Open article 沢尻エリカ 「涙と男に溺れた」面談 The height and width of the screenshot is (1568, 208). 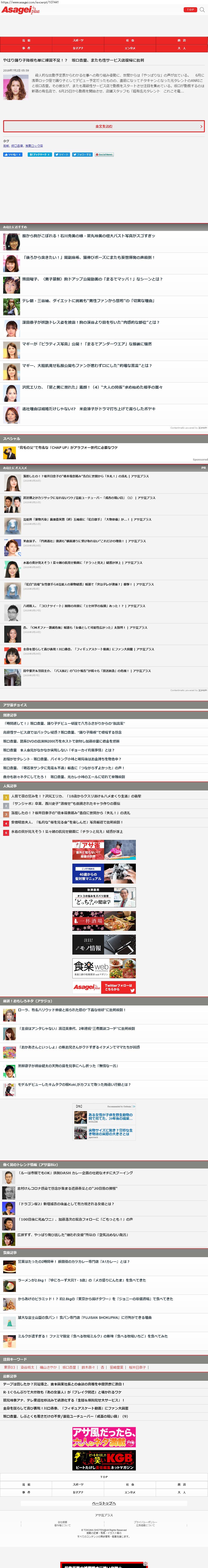click(92, 387)
